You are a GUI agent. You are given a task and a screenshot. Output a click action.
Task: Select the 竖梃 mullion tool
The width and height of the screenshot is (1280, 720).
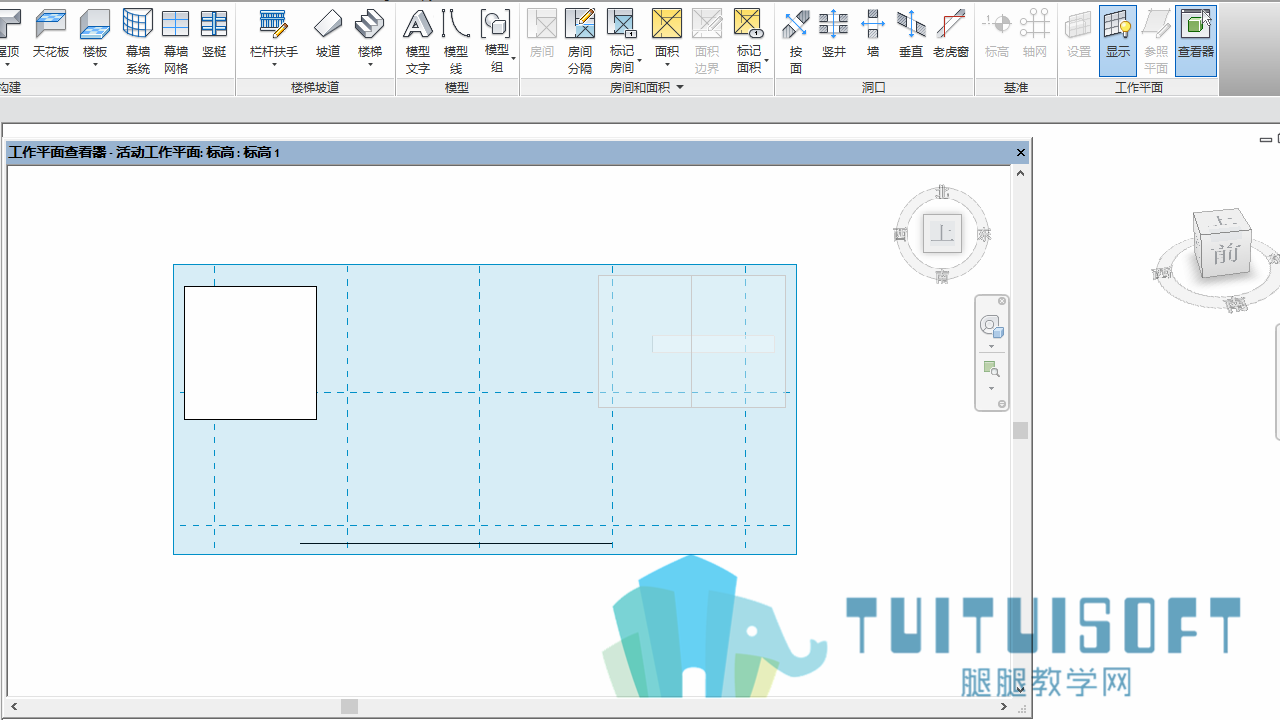pyautogui.click(x=214, y=34)
